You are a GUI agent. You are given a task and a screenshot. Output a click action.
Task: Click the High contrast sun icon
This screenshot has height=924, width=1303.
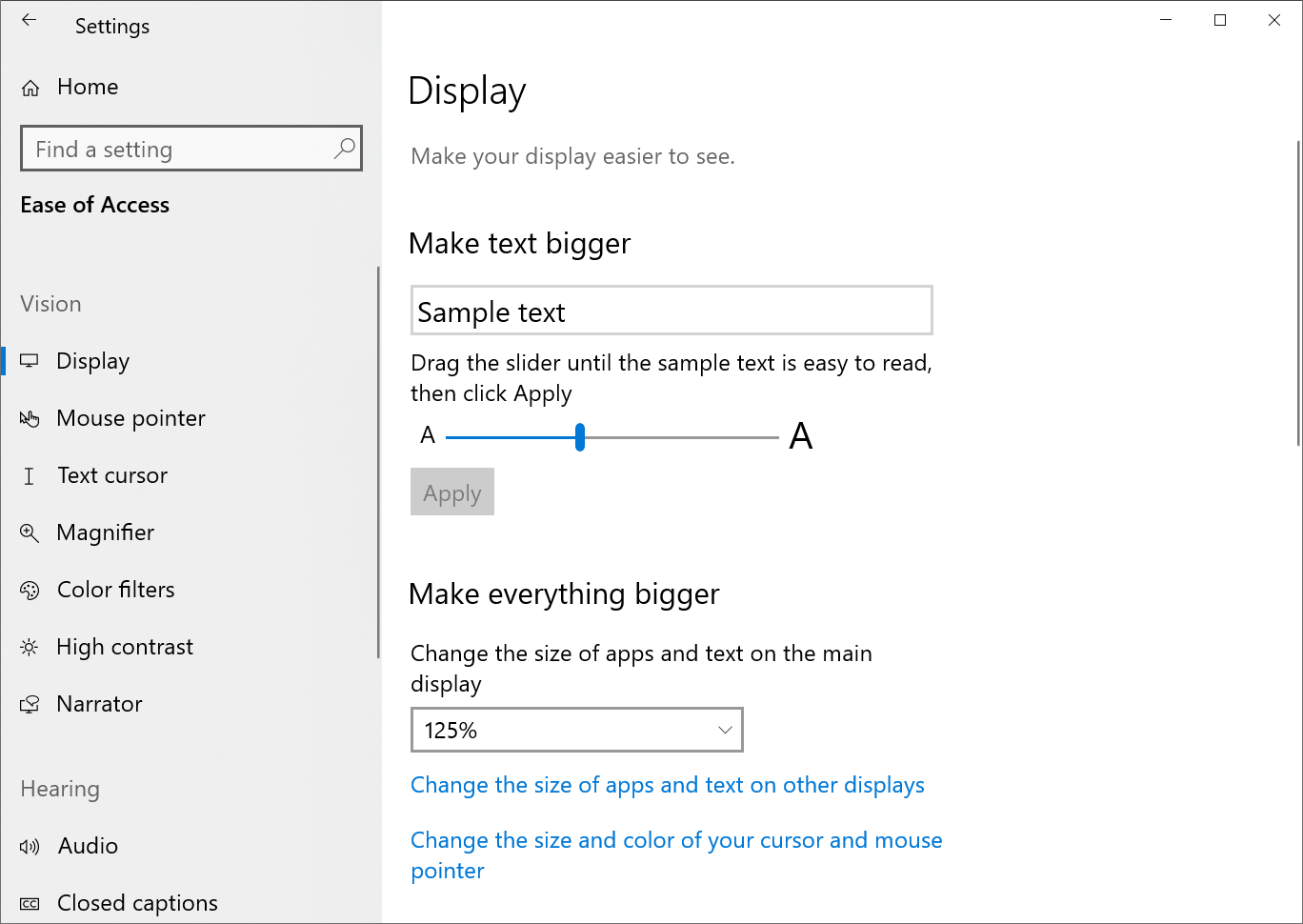point(30,648)
